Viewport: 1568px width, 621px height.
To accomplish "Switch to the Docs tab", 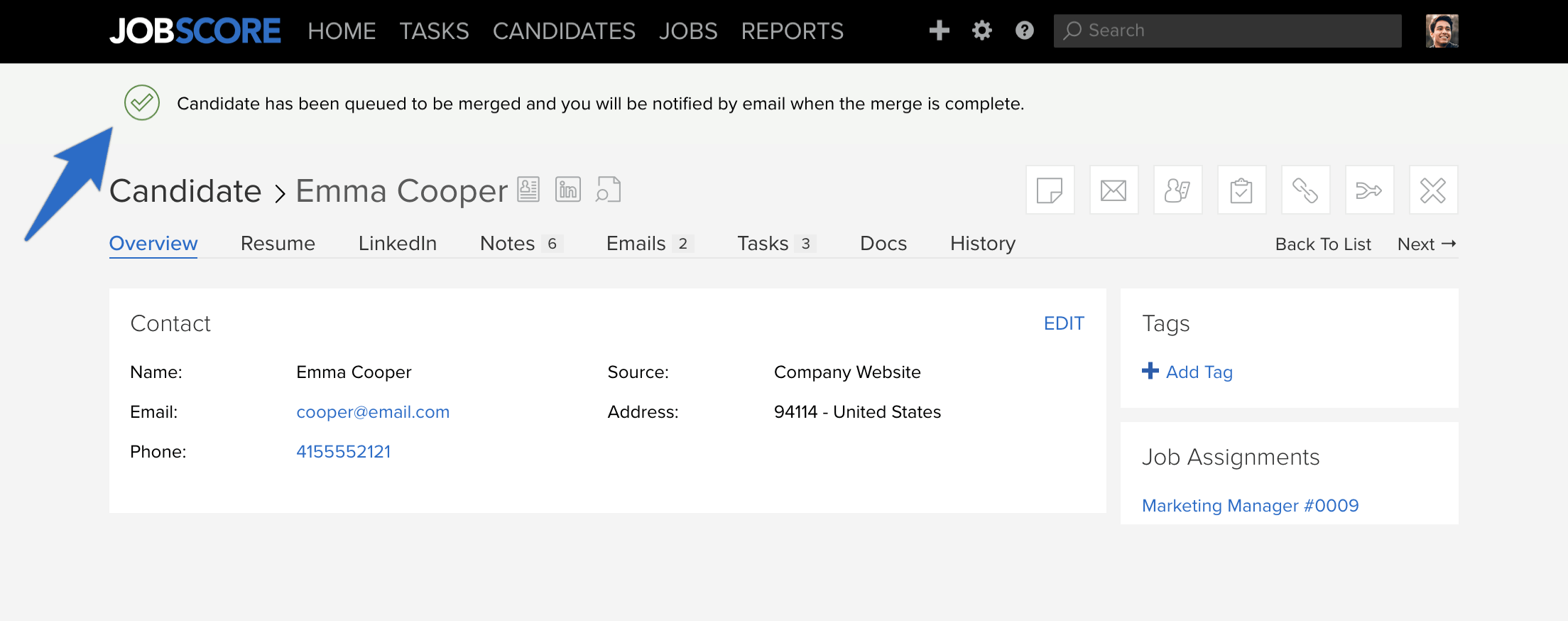I will coord(883,244).
